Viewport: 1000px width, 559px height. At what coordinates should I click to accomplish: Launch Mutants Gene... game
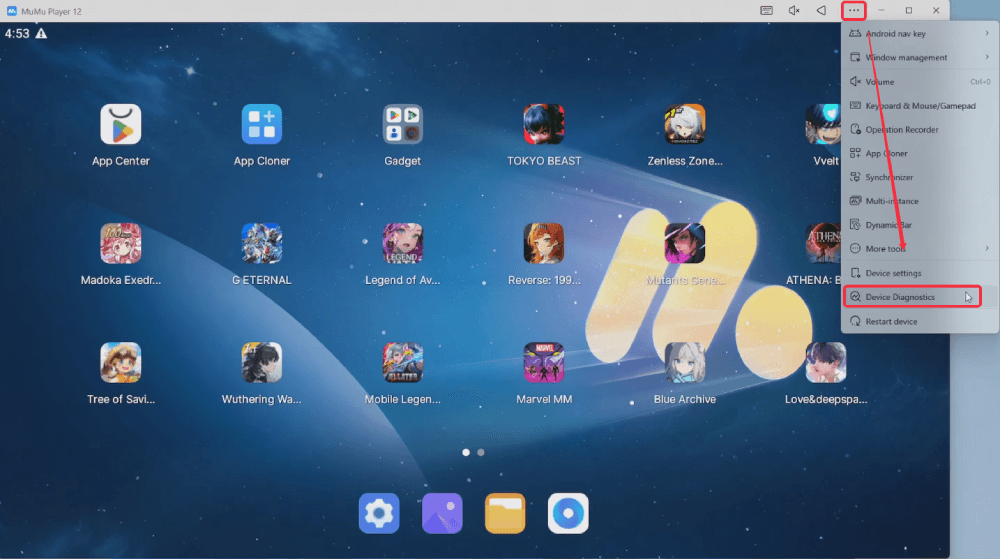click(x=685, y=243)
